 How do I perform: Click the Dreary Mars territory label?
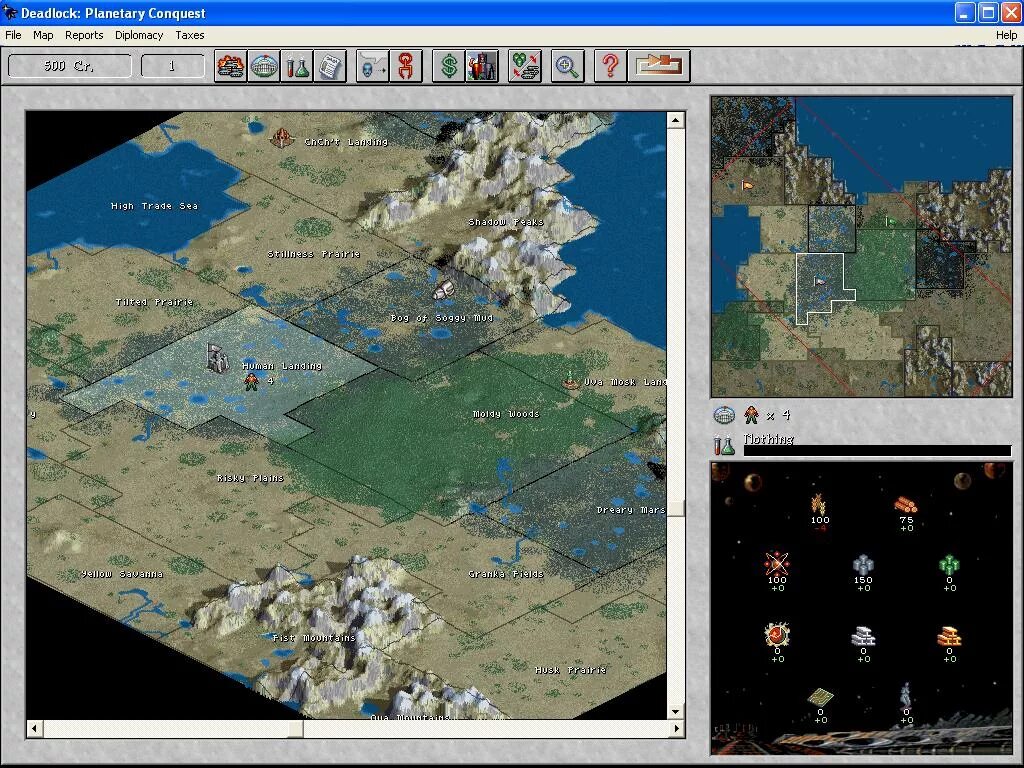point(631,510)
